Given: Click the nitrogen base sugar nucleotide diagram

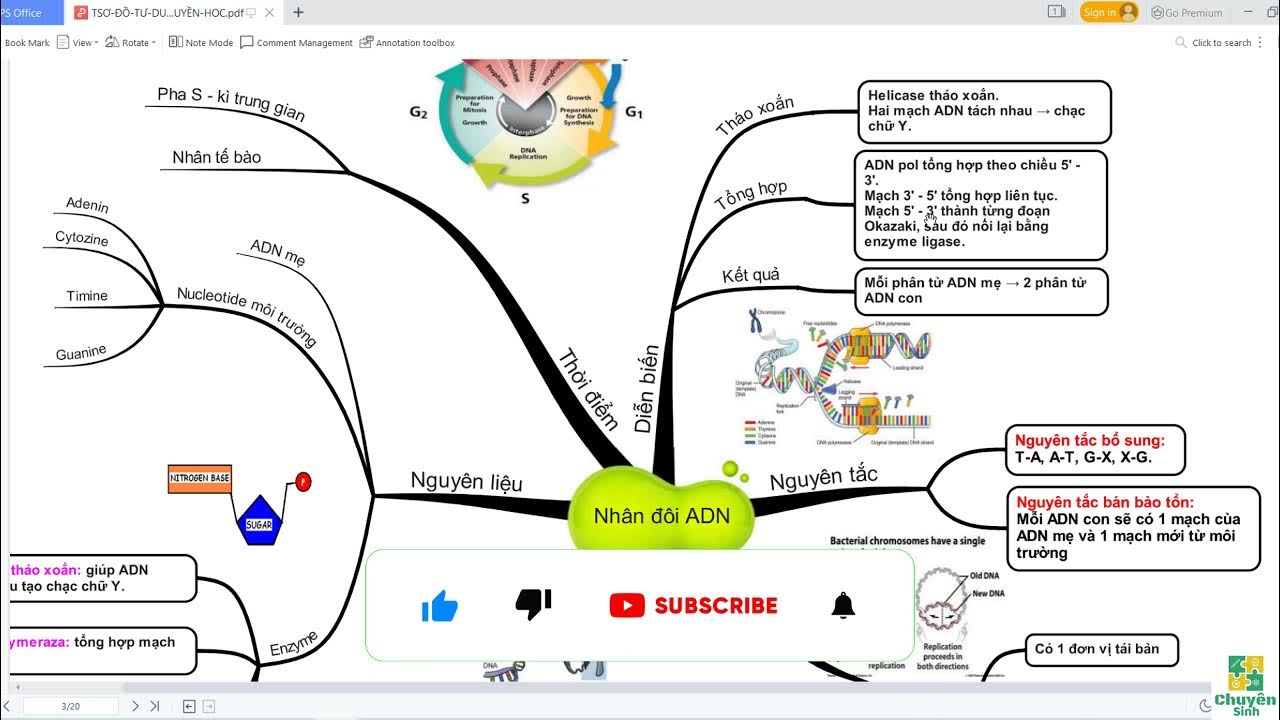Looking at the screenshot, I should click(240, 505).
